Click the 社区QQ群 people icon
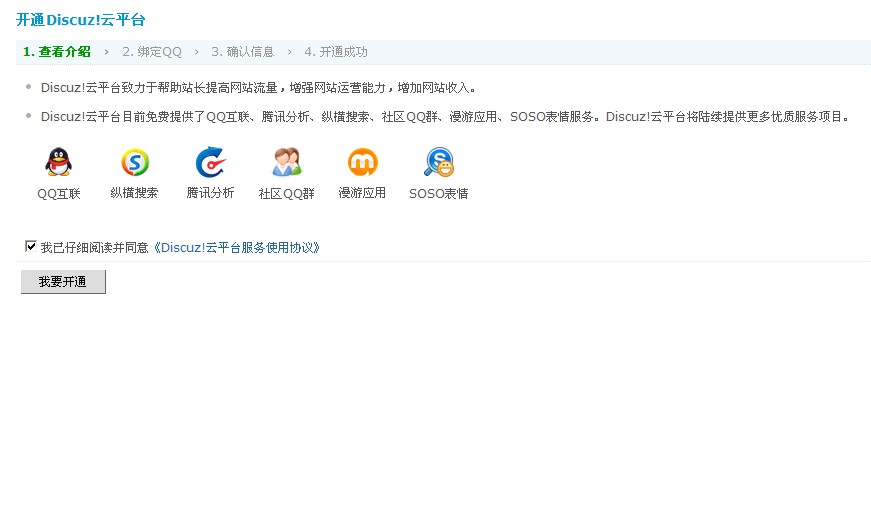 click(287, 162)
